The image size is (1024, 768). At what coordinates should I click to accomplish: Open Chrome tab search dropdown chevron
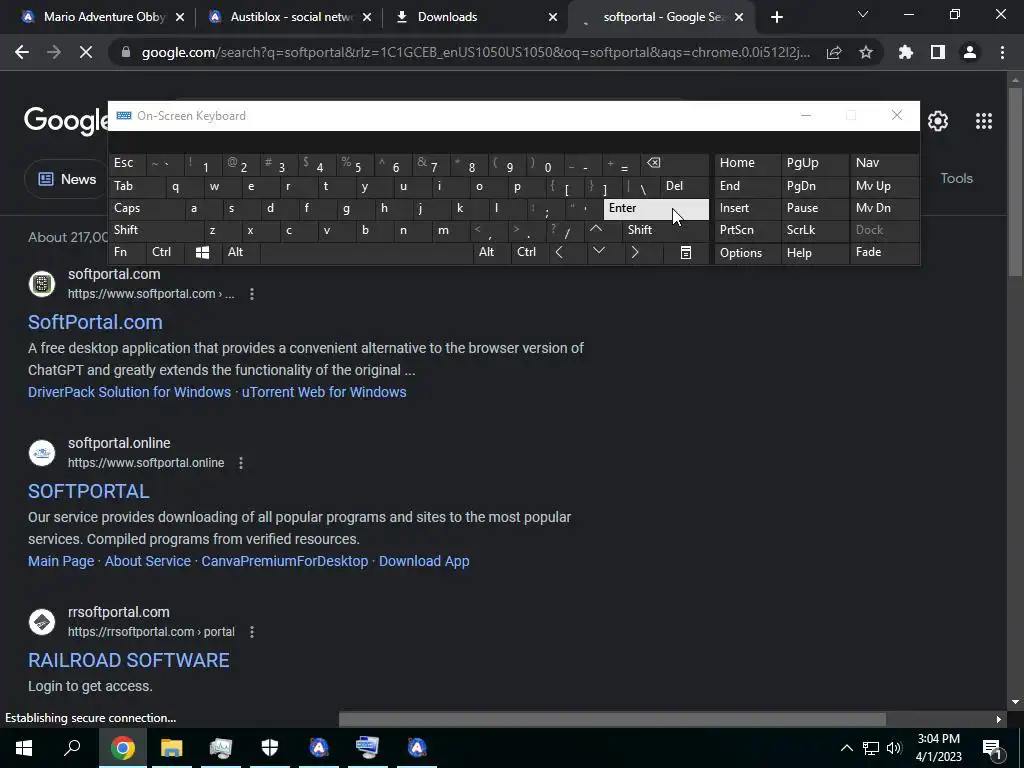click(863, 15)
